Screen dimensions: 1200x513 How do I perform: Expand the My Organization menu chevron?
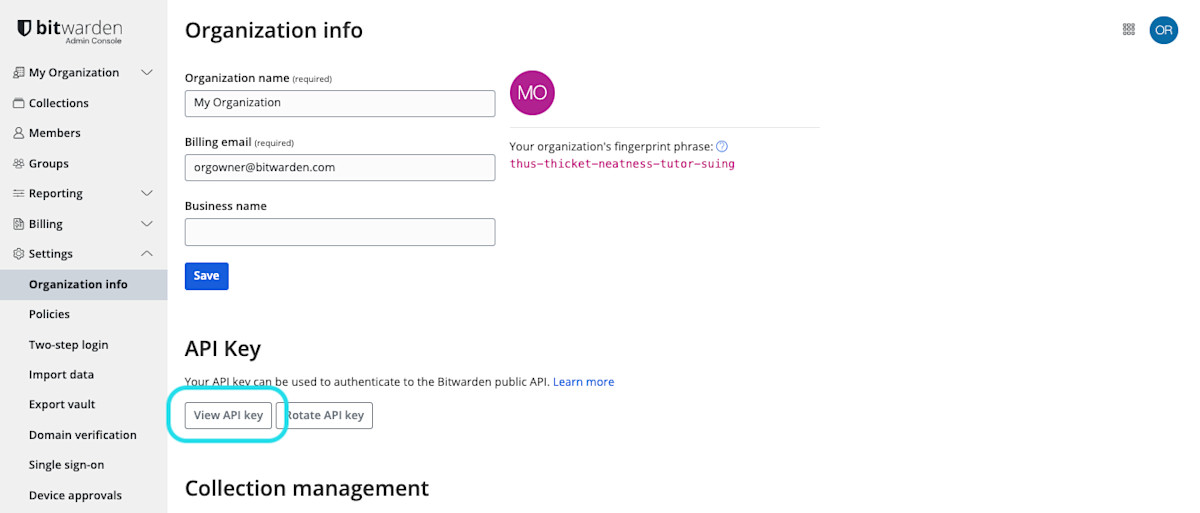click(147, 73)
